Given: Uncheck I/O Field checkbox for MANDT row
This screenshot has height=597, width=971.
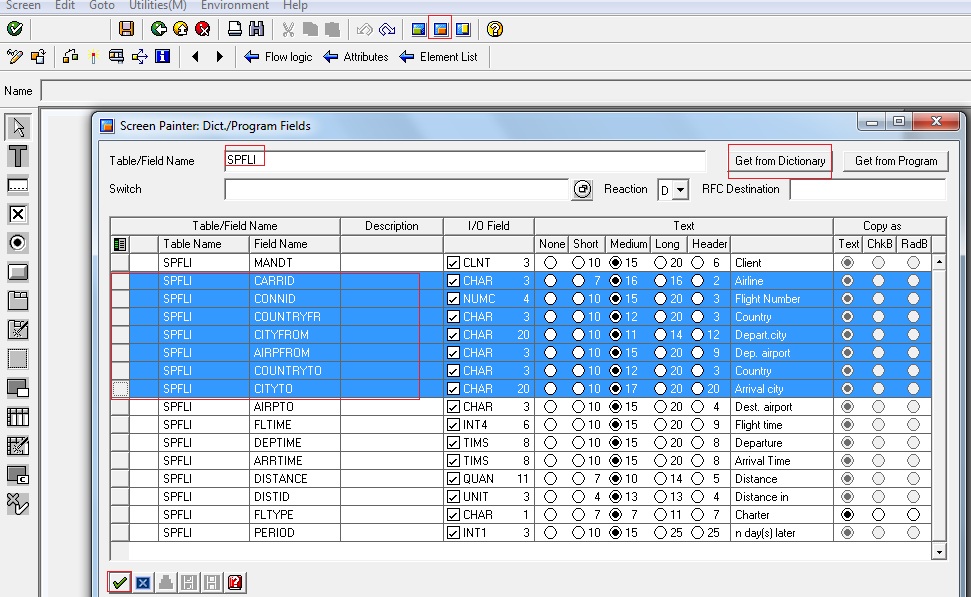Looking at the screenshot, I should 453,263.
